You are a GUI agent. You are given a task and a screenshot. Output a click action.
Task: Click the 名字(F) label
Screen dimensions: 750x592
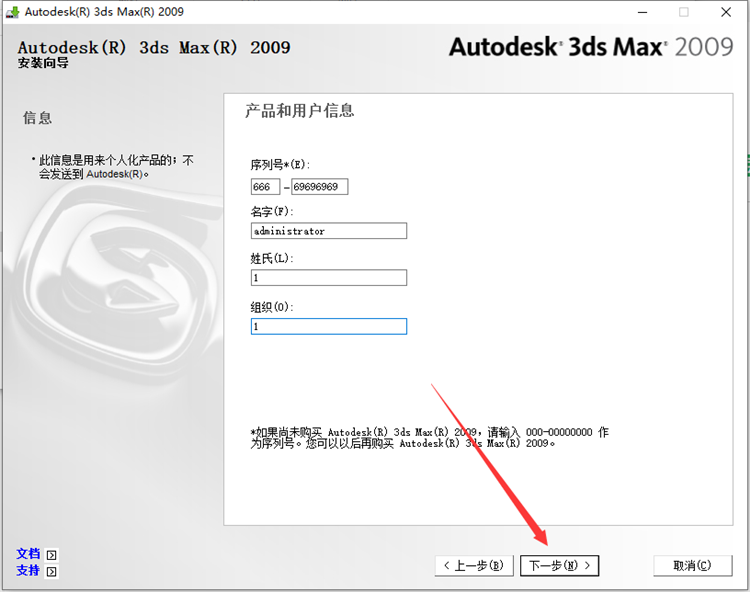[x=272, y=211]
